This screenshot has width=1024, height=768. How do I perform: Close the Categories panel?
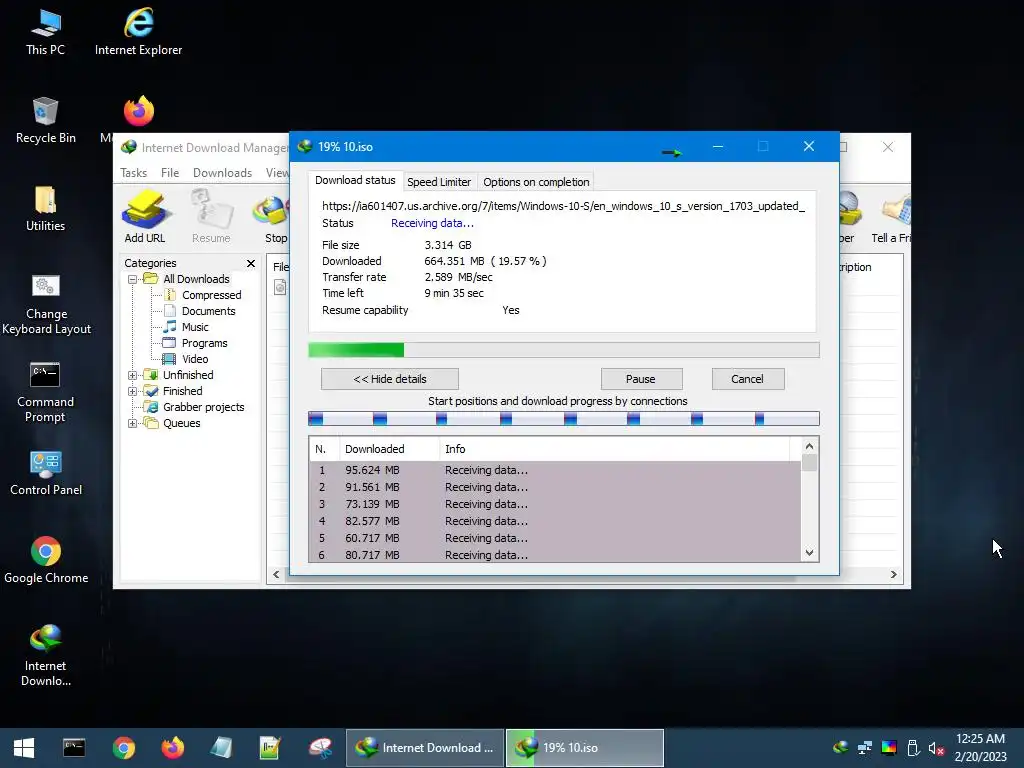[251, 263]
